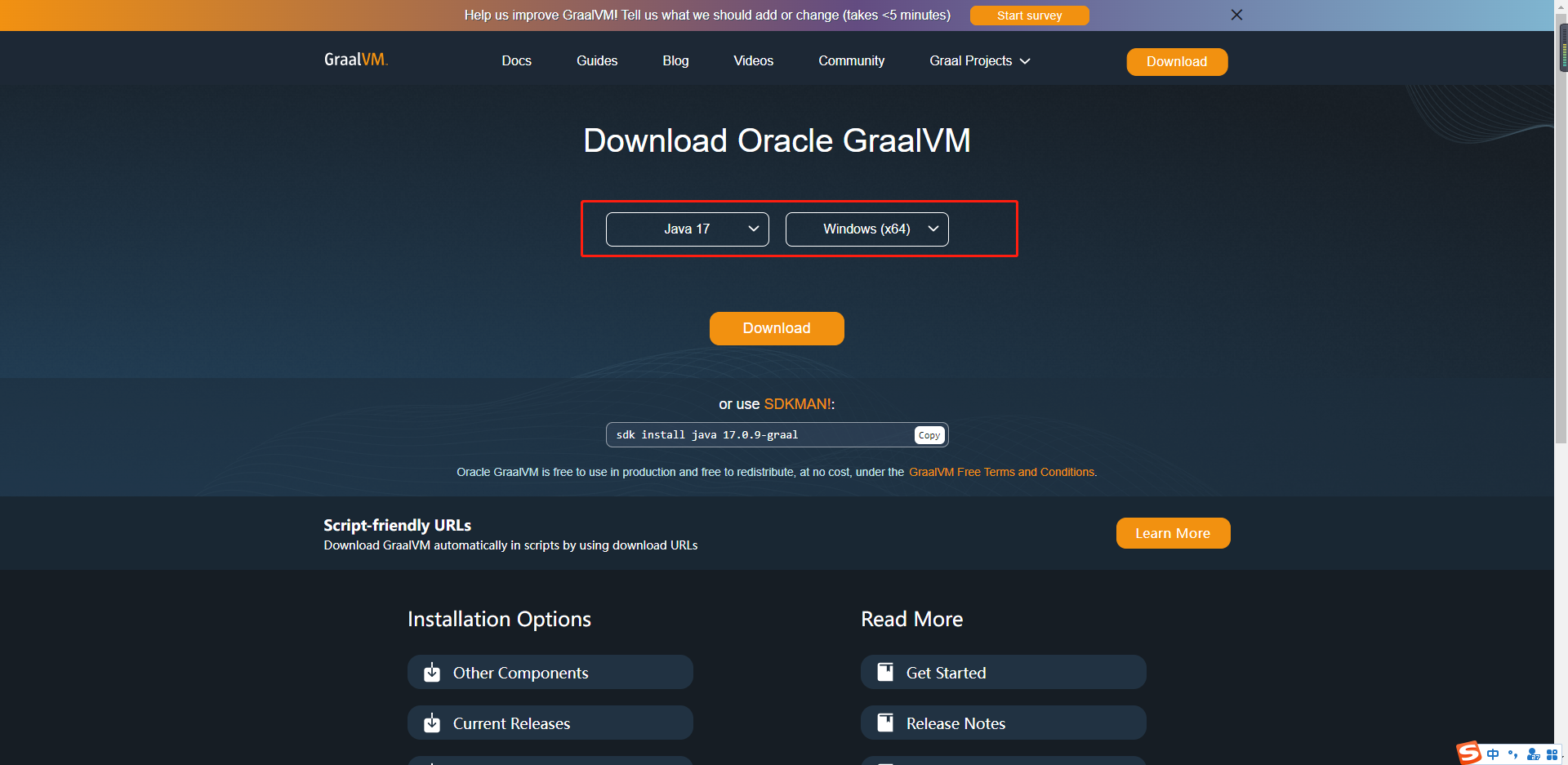Click the sdk install command field

777,435
